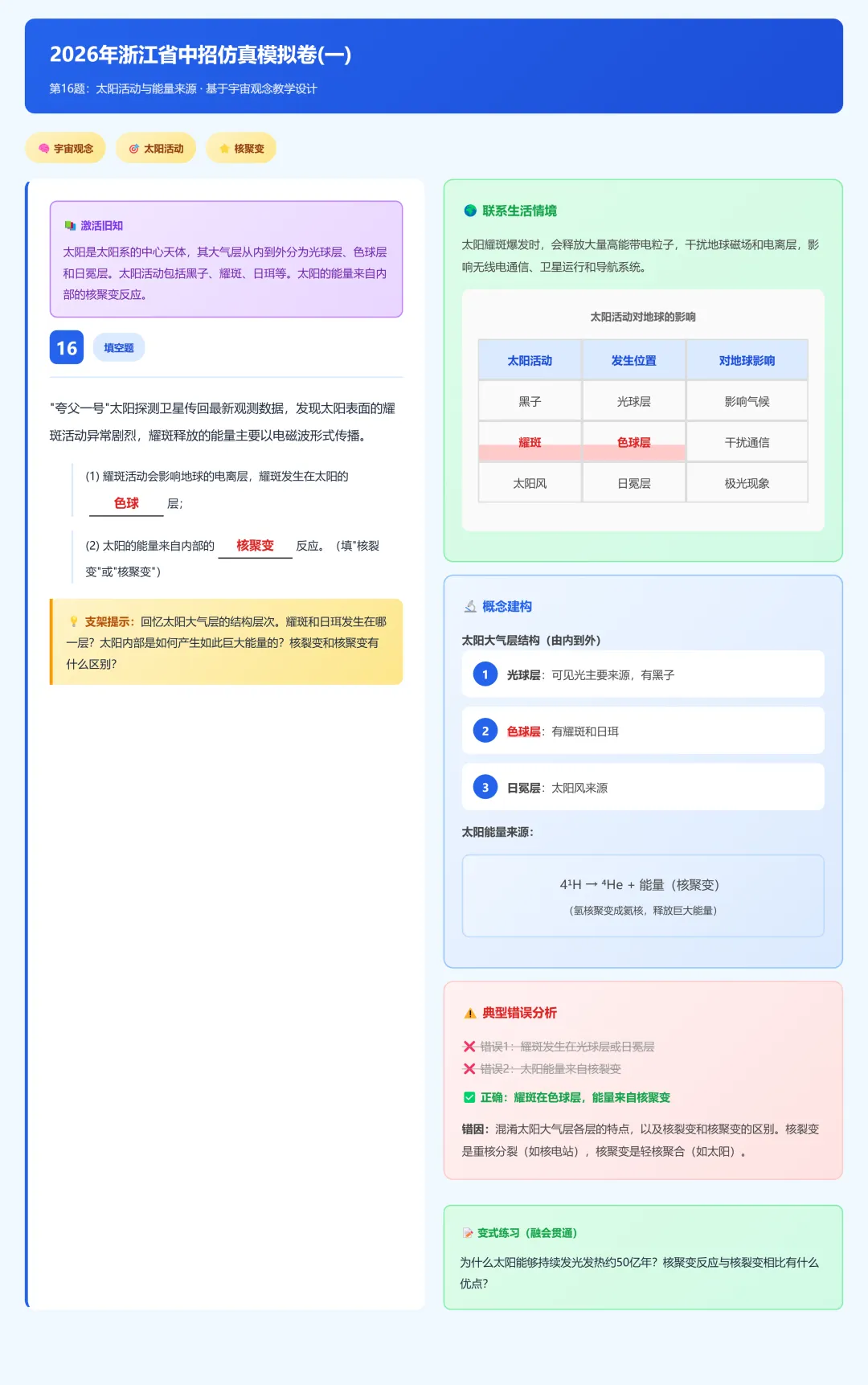Viewport: 868px width, 1385px height.
Task: Click the highlighted 色球层 table cell
Action: 634,442
